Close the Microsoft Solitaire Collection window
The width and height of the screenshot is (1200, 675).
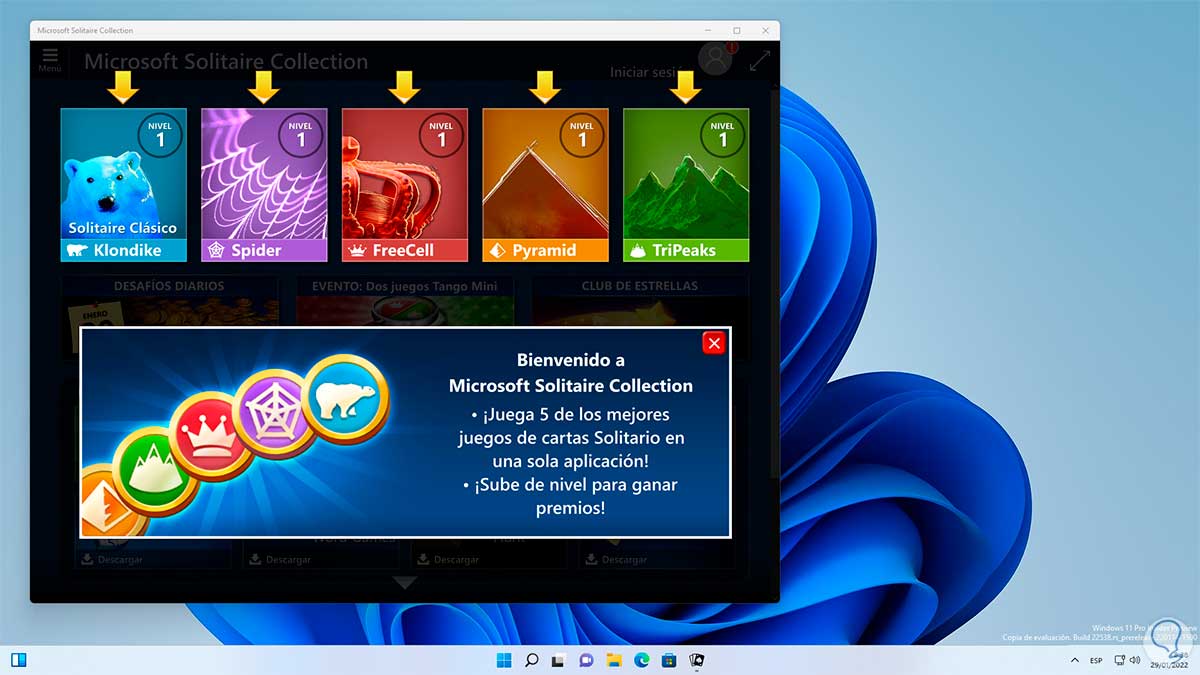point(765,30)
